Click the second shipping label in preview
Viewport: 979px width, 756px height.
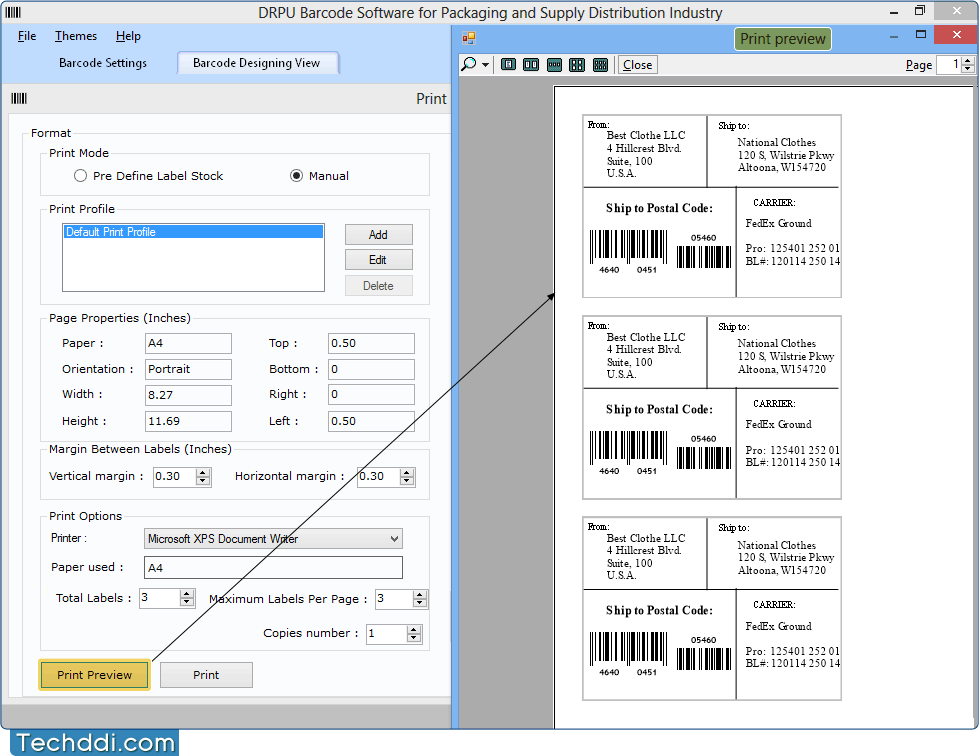pyautogui.click(x=712, y=407)
